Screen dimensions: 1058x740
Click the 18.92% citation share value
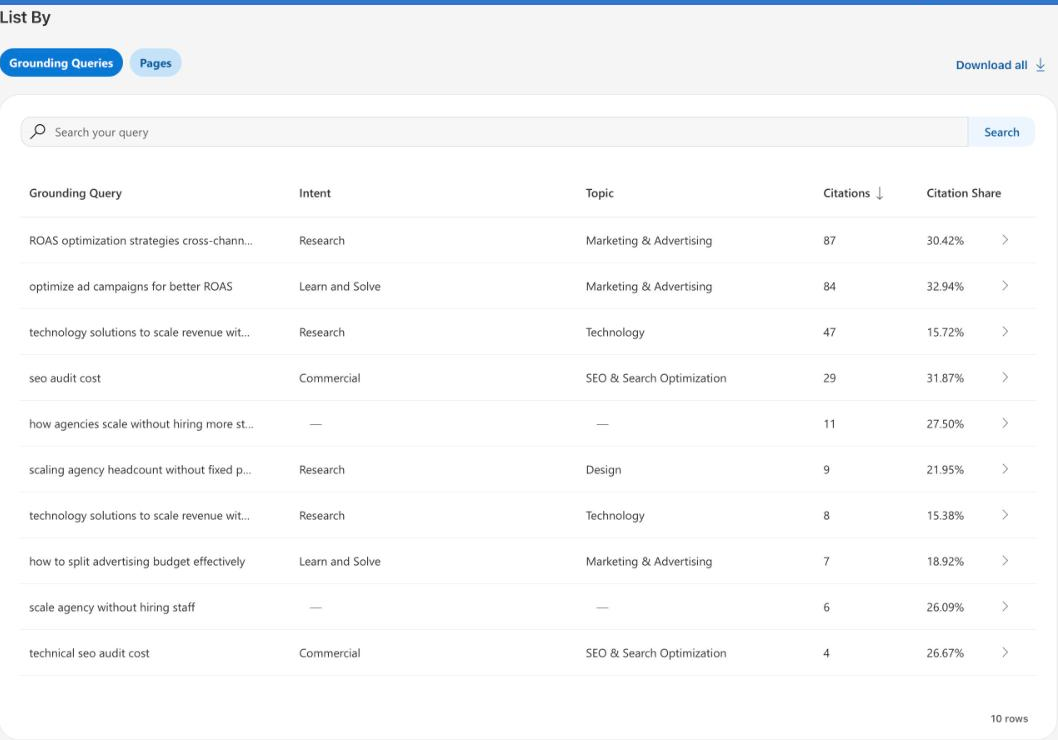[x=945, y=561]
